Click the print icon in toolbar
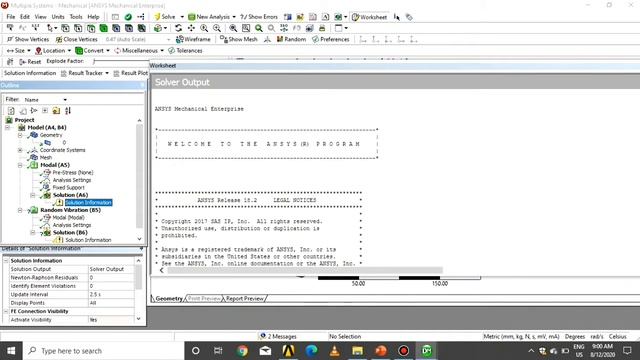640x360 pixels. point(322,28)
